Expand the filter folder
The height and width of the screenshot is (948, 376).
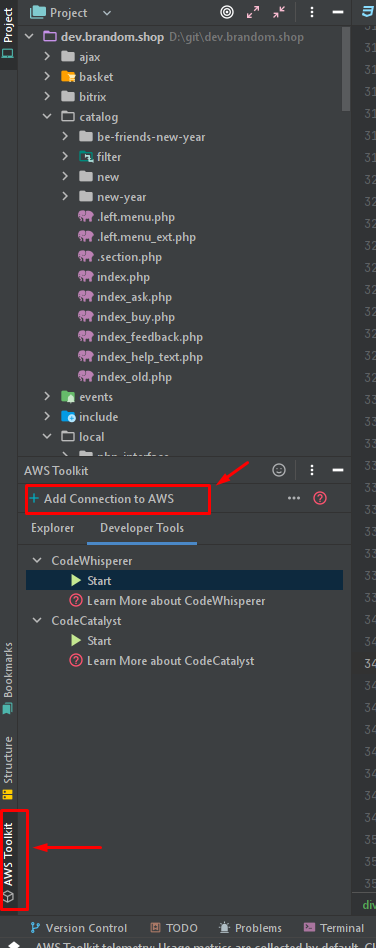65,157
